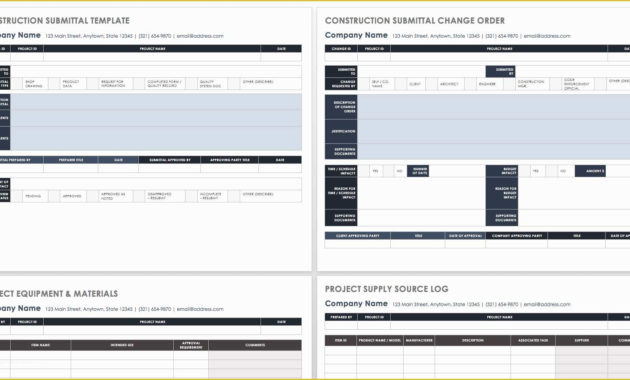Click the Client Approving Party field
The width and height of the screenshot is (630, 380).
pyautogui.click(x=358, y=244)
